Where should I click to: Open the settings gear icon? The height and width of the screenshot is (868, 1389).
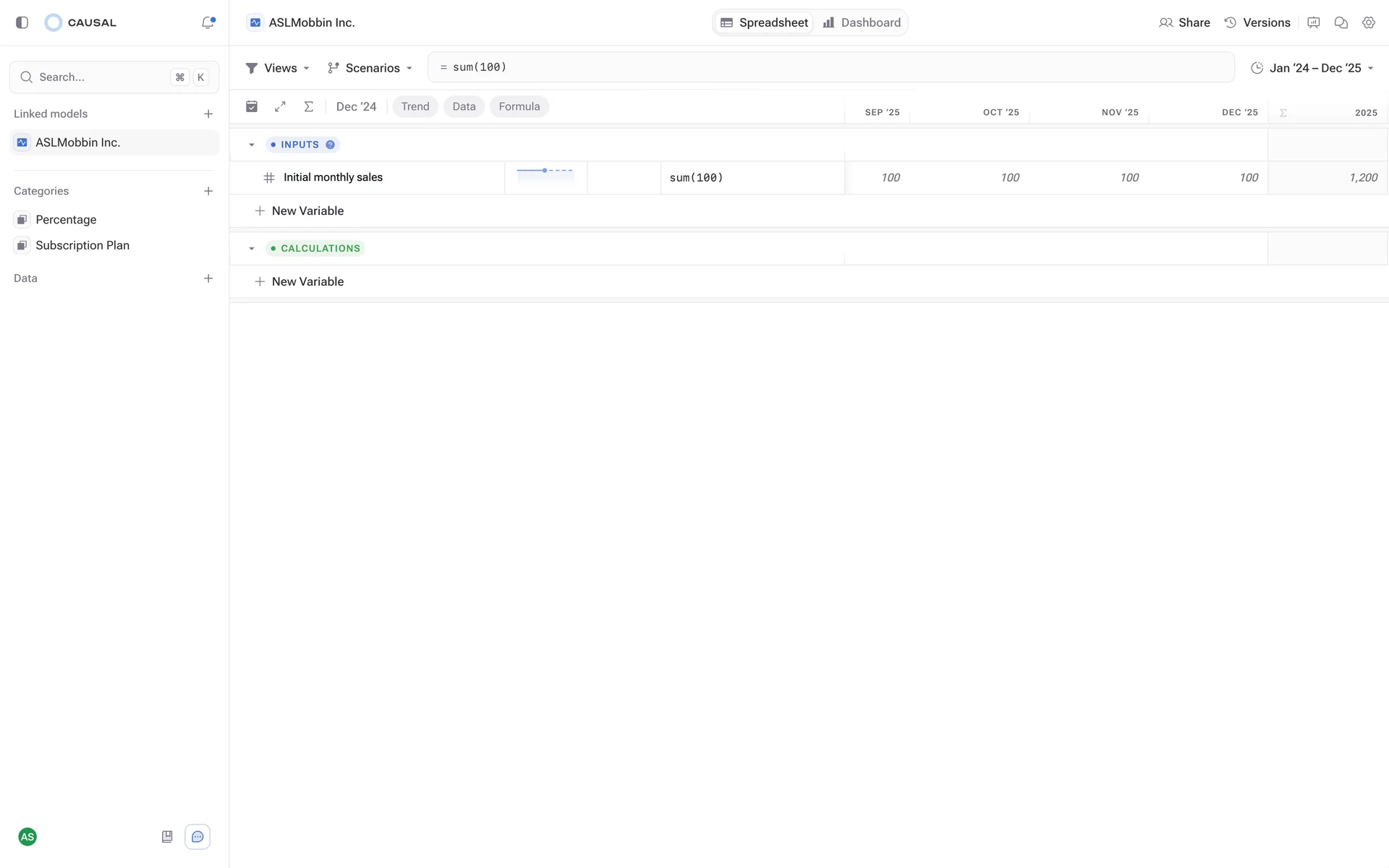click(1368, 22)
